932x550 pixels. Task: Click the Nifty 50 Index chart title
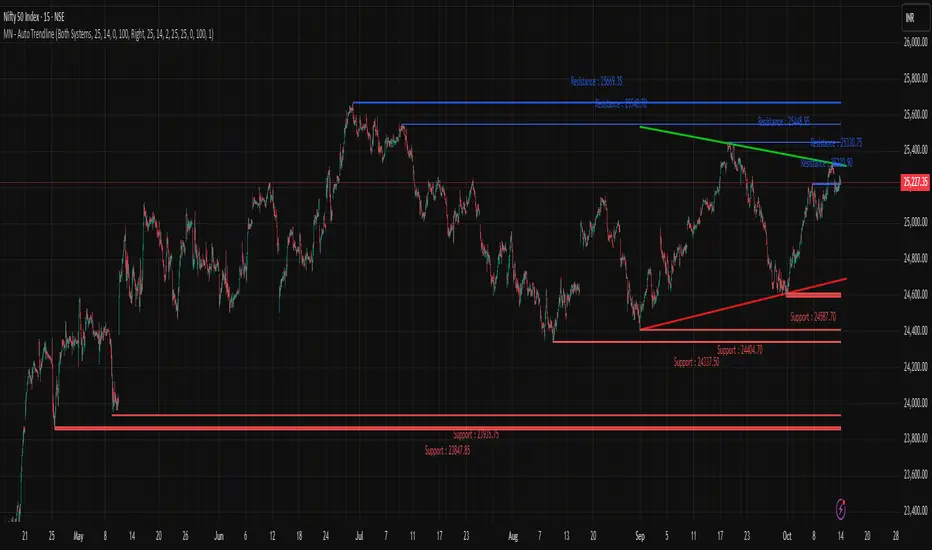[x=33, y=17]
